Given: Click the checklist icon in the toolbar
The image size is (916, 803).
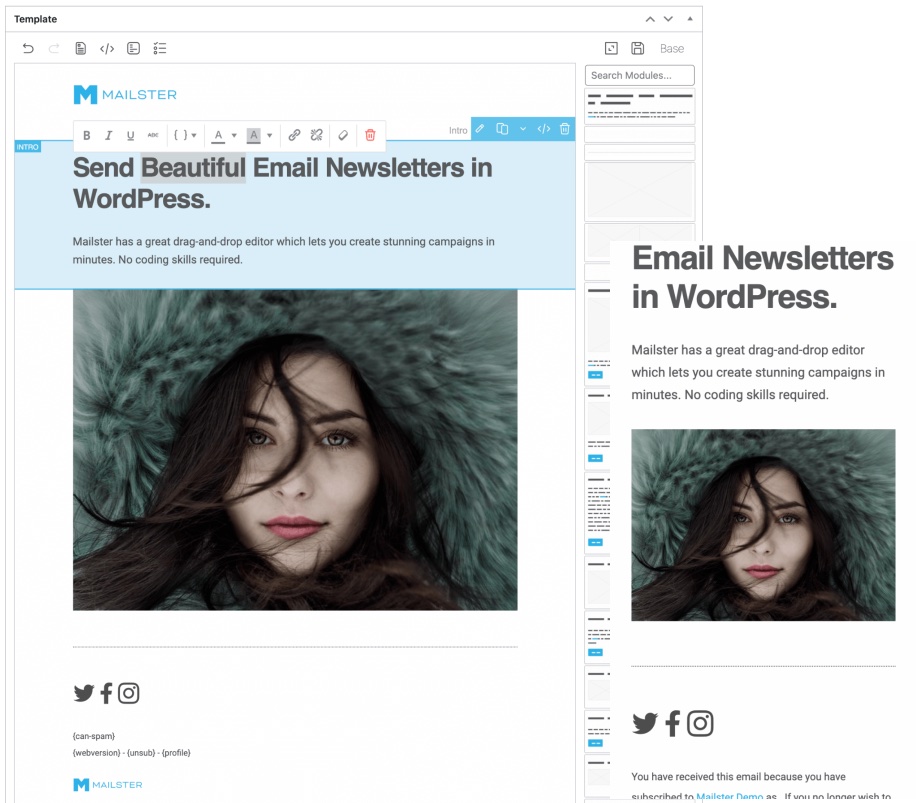Looking at the screenshot, I should (x=159, y=48).
